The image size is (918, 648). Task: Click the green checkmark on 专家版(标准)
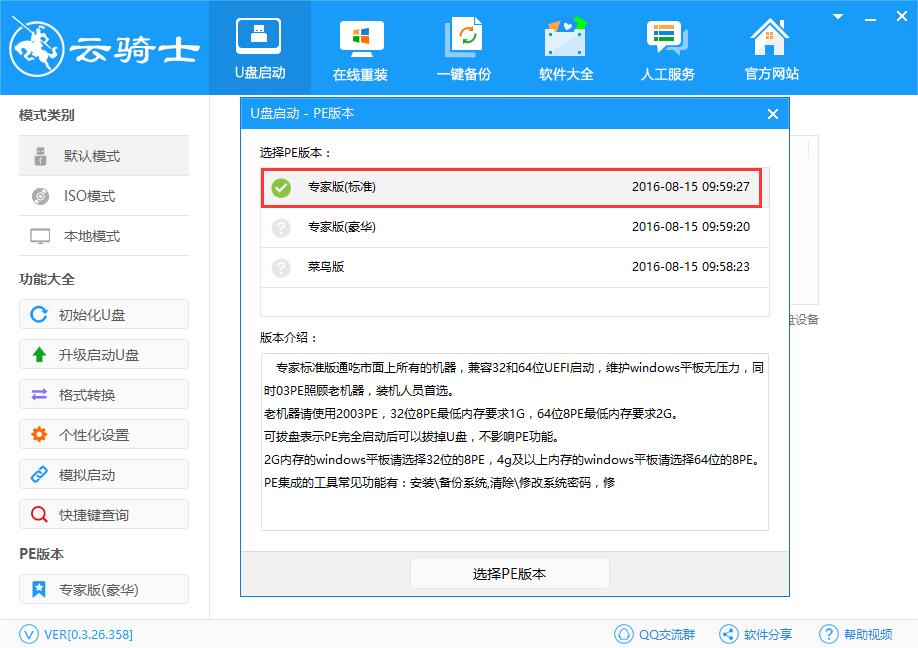281,188
